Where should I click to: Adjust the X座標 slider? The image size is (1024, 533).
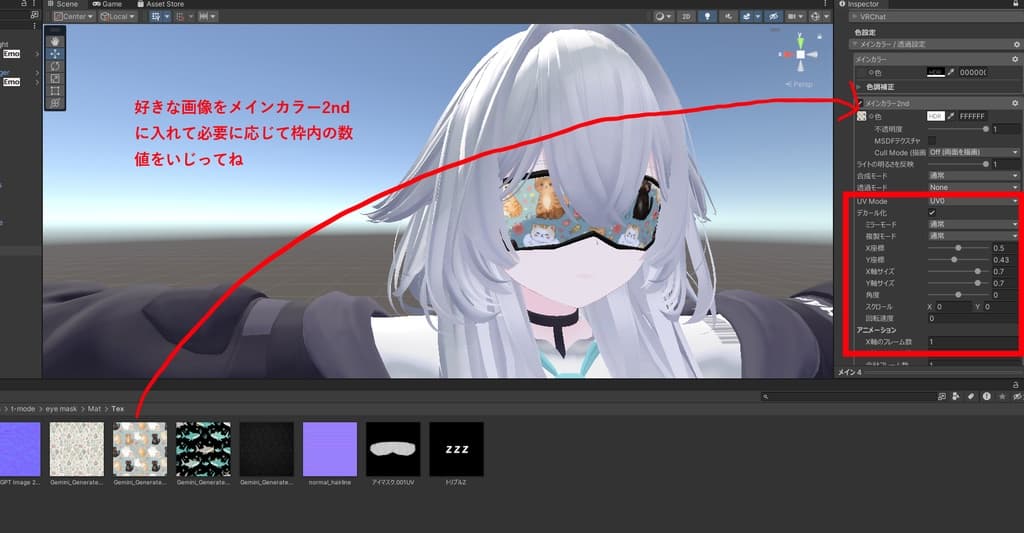click(x=958, y=247)
